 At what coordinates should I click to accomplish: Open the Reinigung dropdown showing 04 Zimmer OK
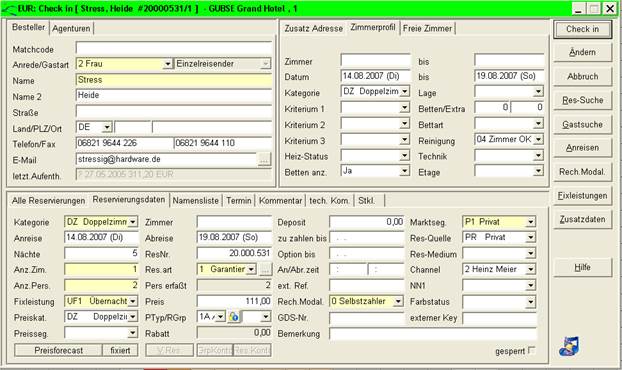click(538, 140)
